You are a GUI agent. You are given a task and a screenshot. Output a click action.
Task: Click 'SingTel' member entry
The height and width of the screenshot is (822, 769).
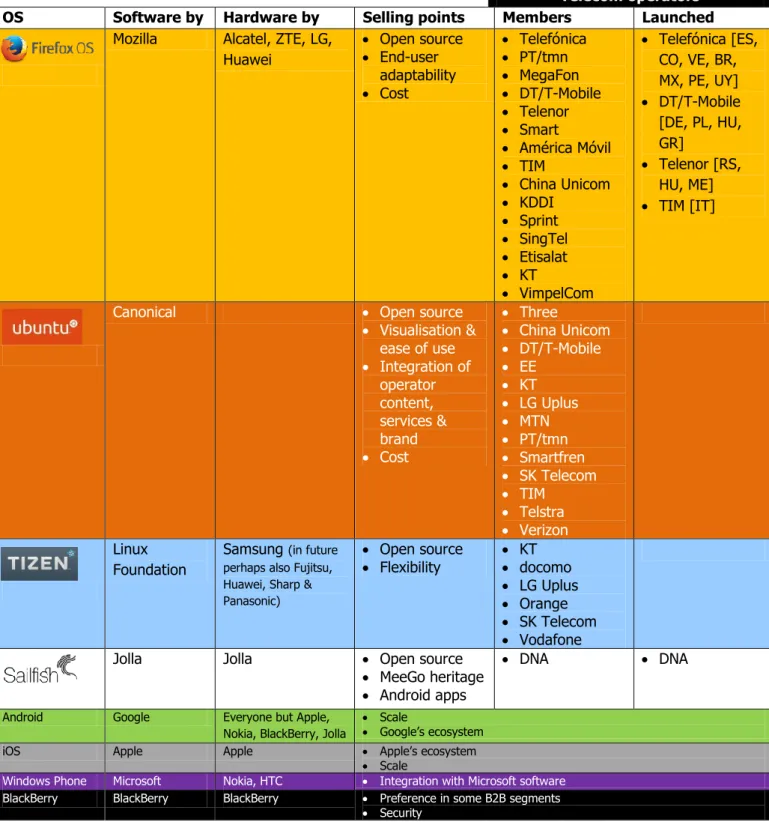coord(543,239)
